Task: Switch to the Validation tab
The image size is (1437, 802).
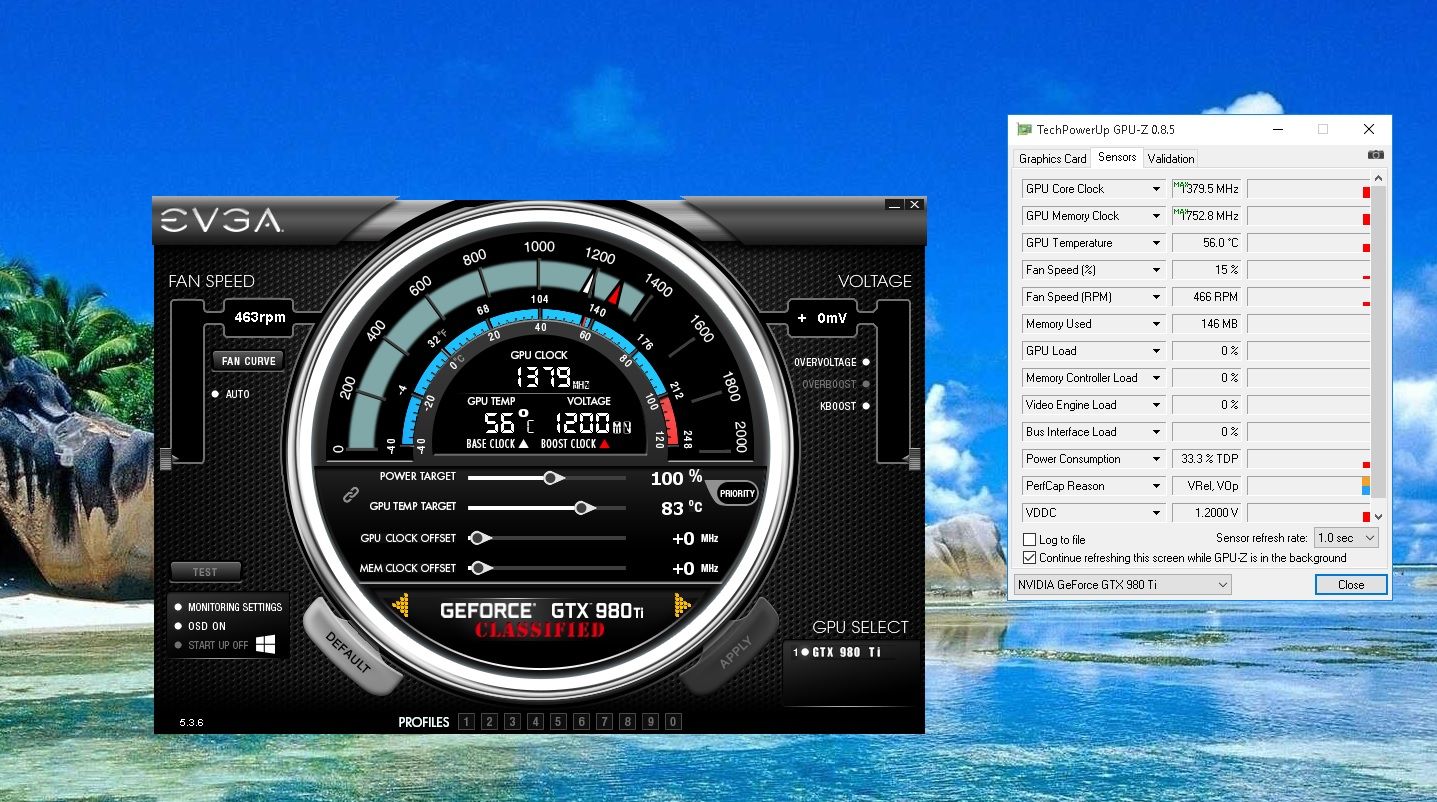Action: 1171,158
